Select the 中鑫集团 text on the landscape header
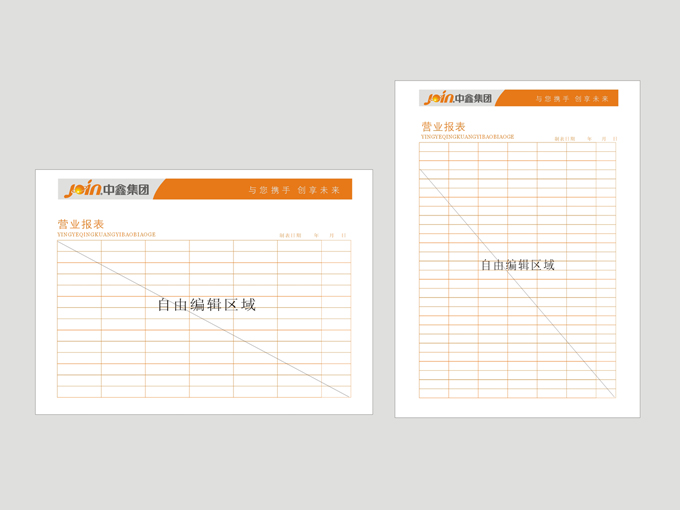The image size is (680, 510). point(126,190)
